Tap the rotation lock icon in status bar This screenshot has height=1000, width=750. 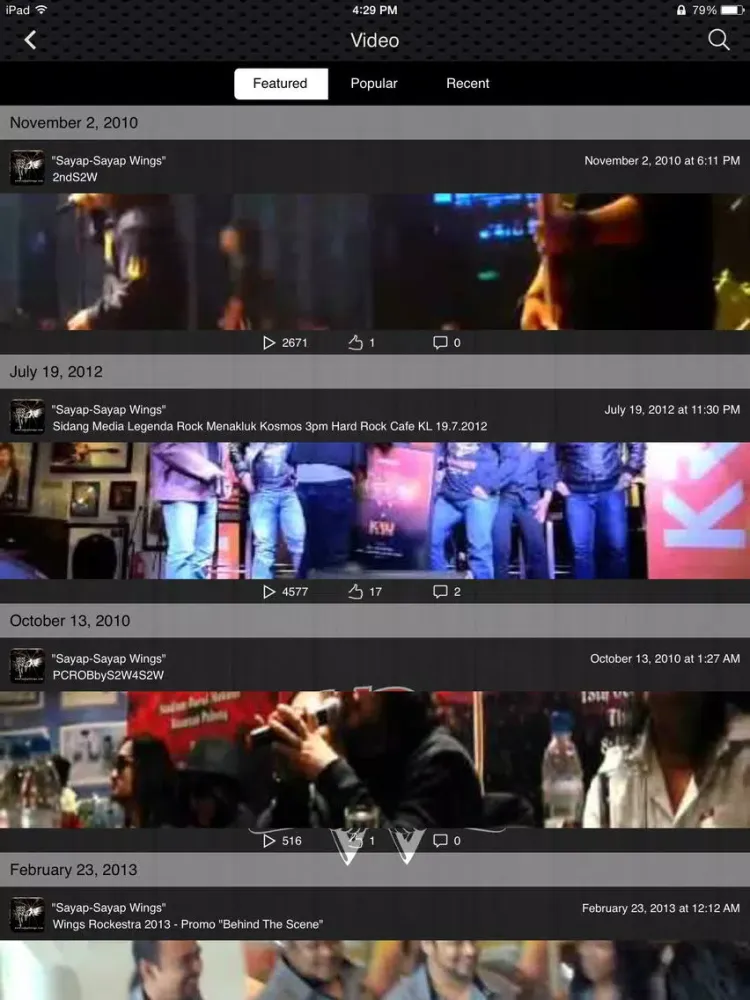tap(681, 10)
